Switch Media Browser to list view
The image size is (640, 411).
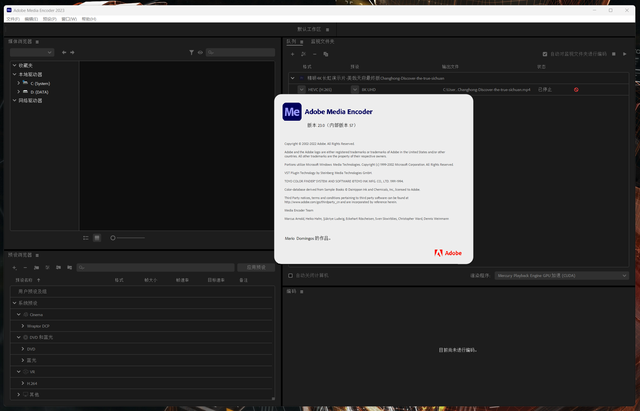coord(86,238)
